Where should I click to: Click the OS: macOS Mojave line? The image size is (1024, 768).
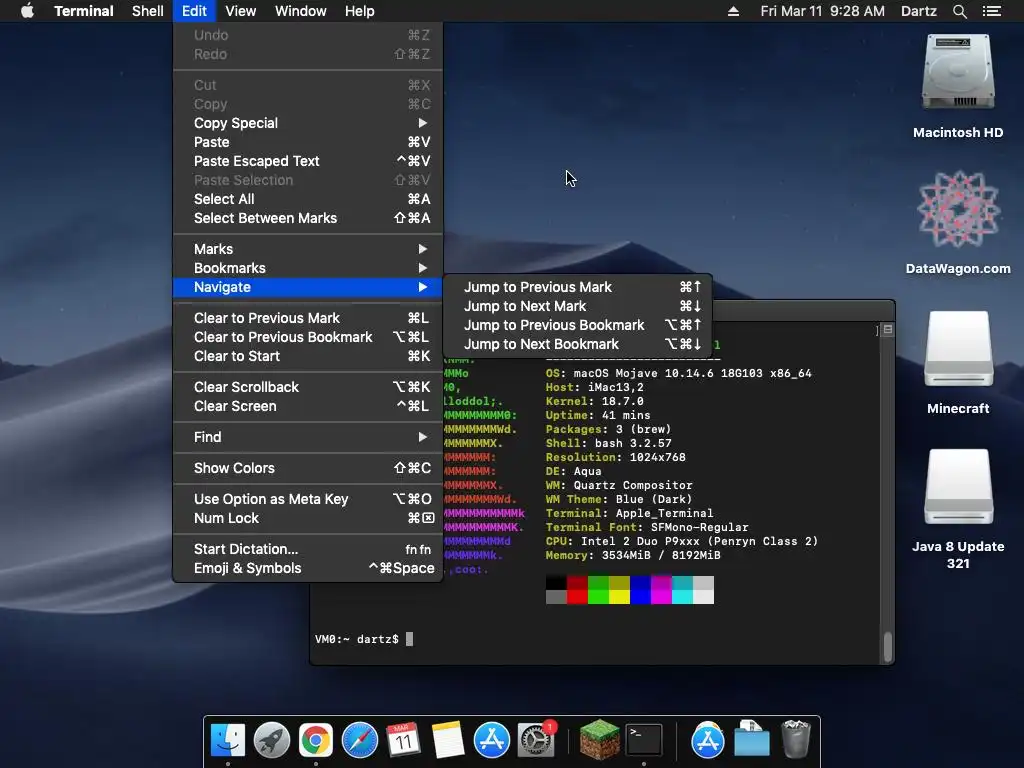679,373
